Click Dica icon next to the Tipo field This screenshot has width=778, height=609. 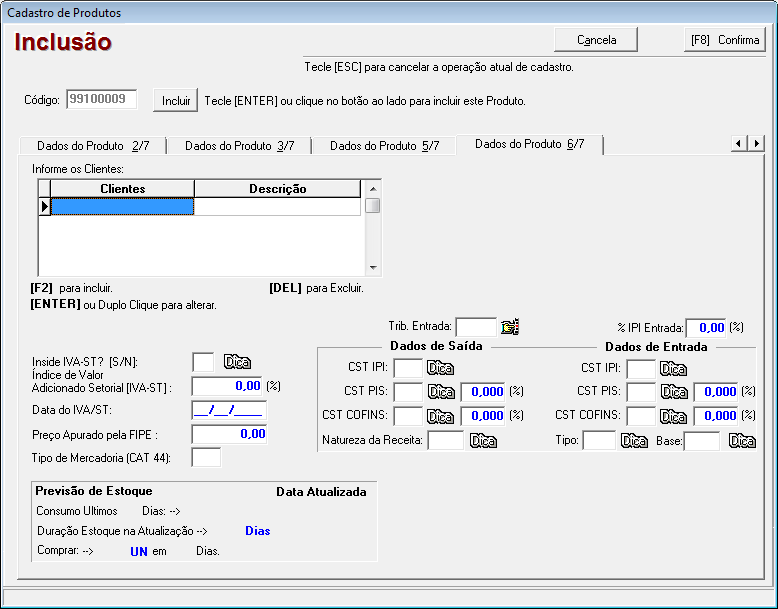click(x=634, y=440)
